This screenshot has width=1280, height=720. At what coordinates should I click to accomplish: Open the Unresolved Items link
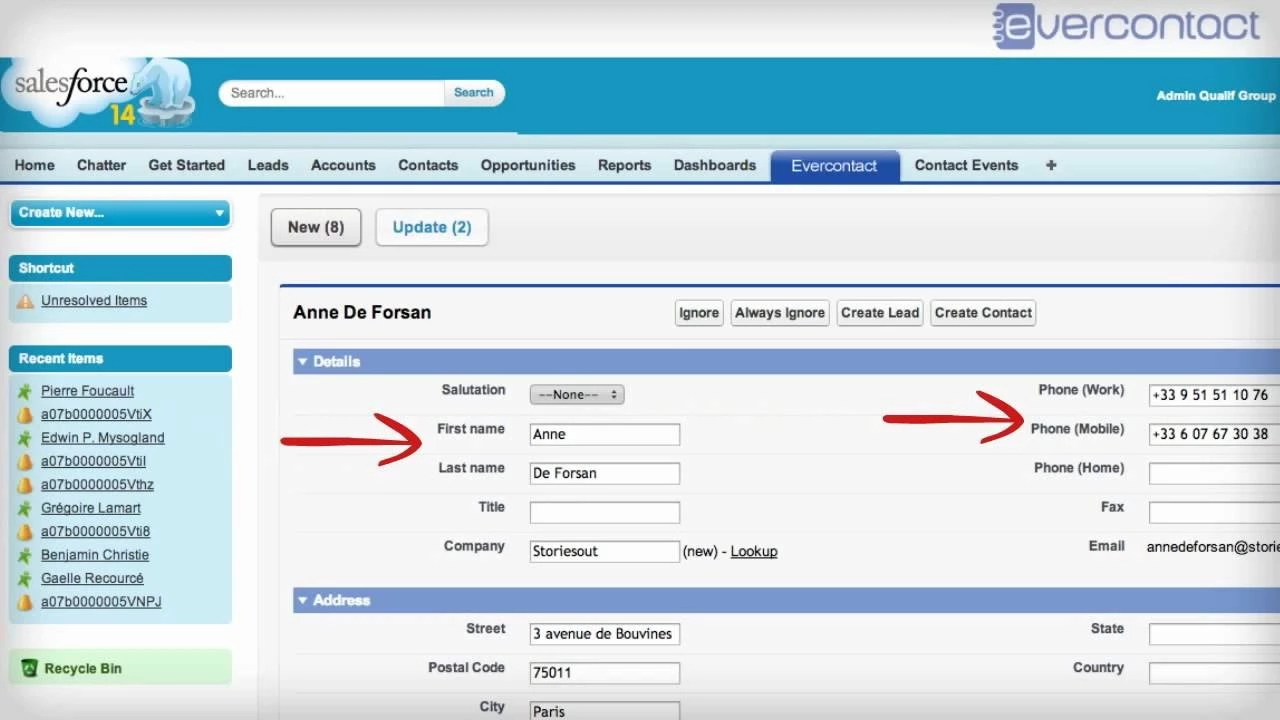click(x=94, y=300)
